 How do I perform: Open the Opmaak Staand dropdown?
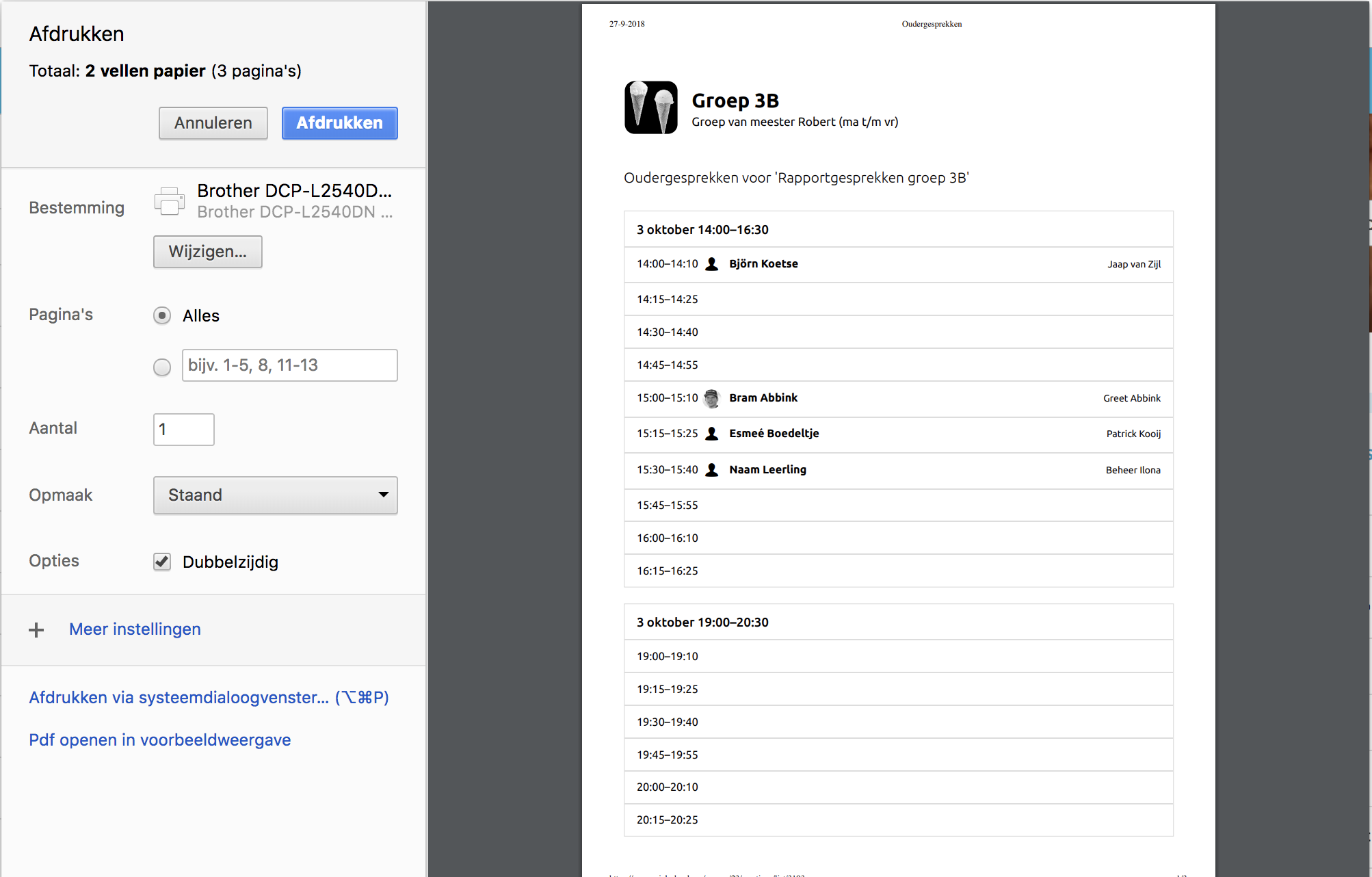pos(275,495)
